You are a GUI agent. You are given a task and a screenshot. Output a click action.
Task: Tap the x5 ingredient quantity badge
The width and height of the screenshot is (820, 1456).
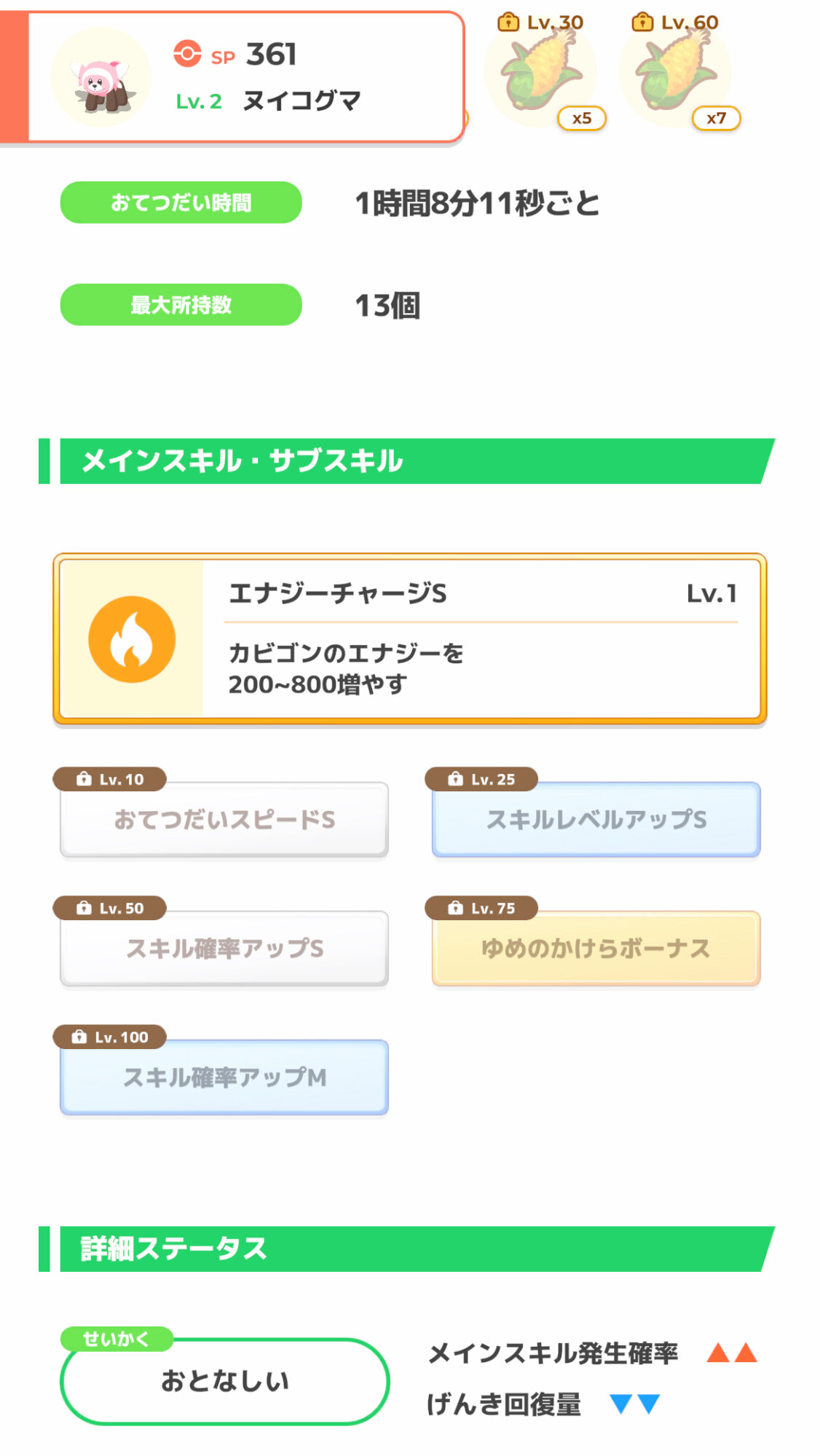click(x=581, y=118)
